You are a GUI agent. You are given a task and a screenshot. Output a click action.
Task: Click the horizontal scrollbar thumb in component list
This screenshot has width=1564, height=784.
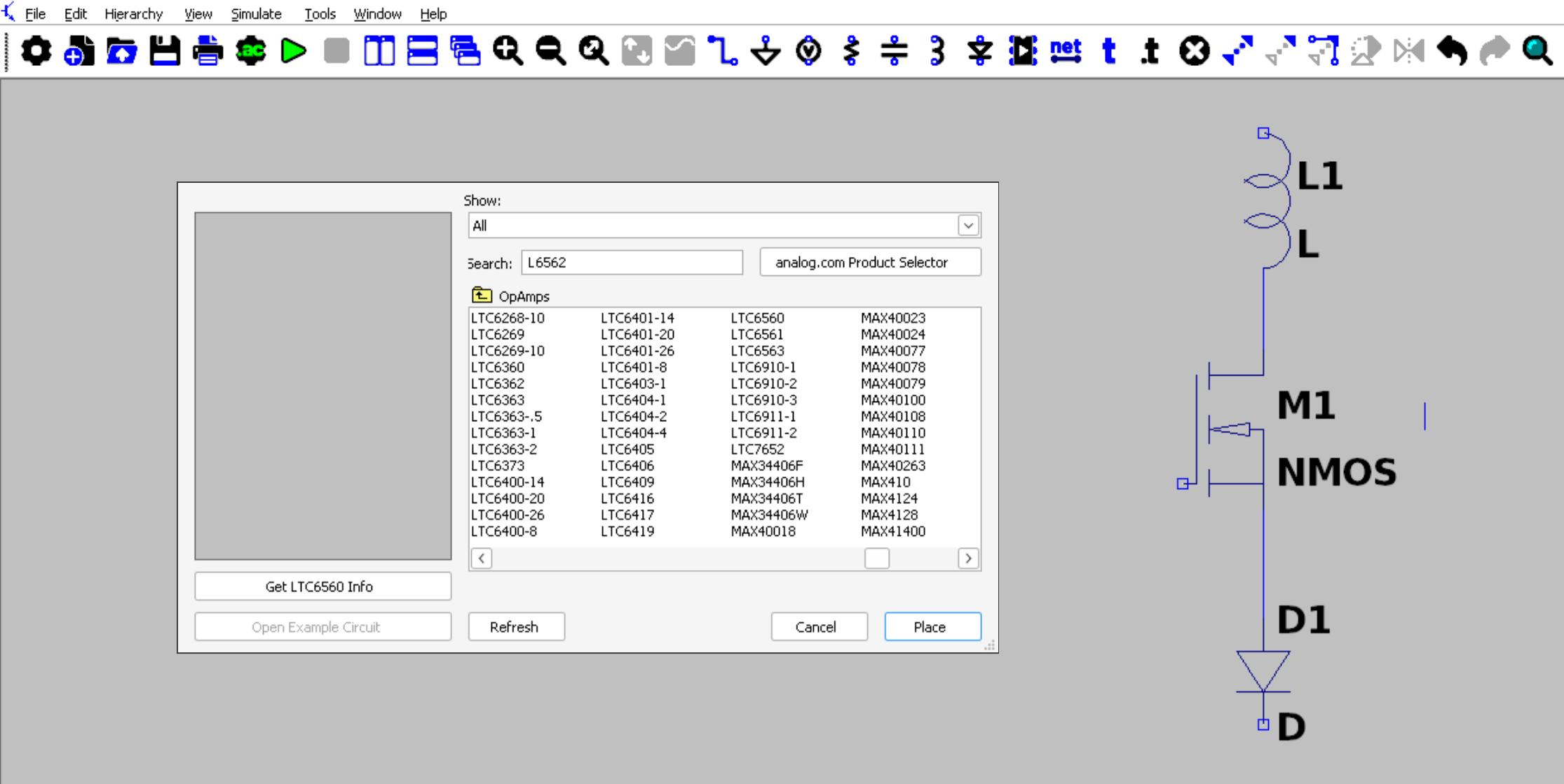(876, 558)
